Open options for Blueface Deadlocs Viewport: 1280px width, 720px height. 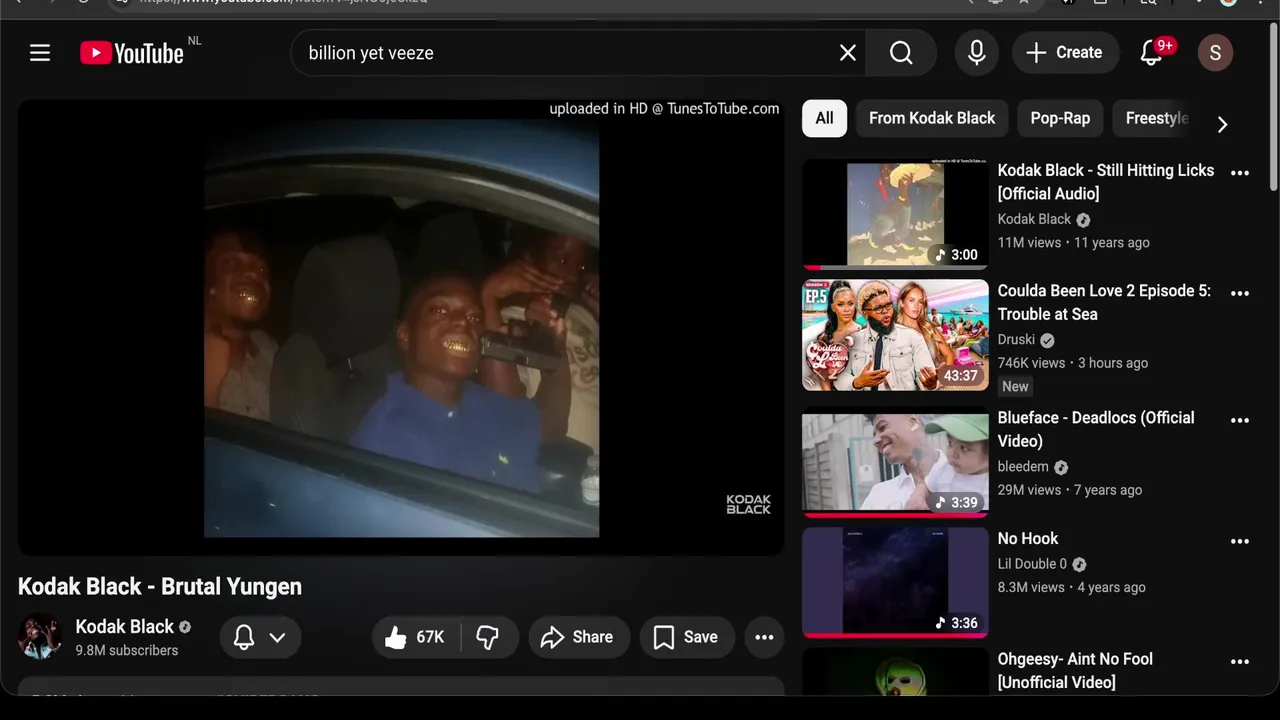pos(1240,420)
